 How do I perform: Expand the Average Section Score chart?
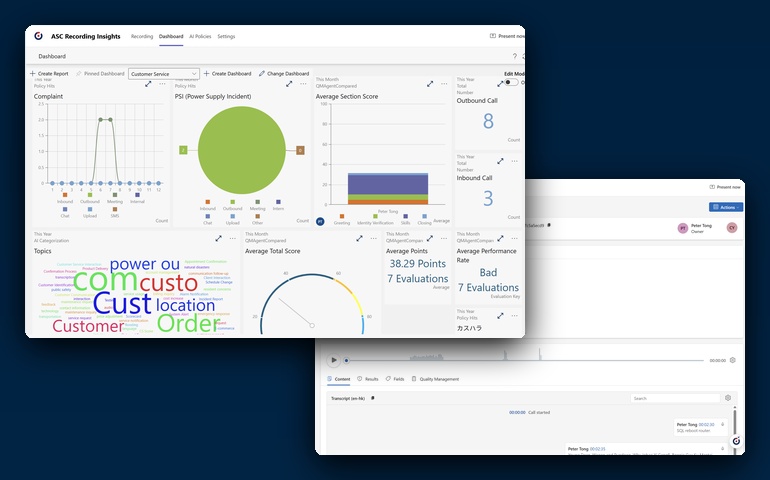click(430, 84)
